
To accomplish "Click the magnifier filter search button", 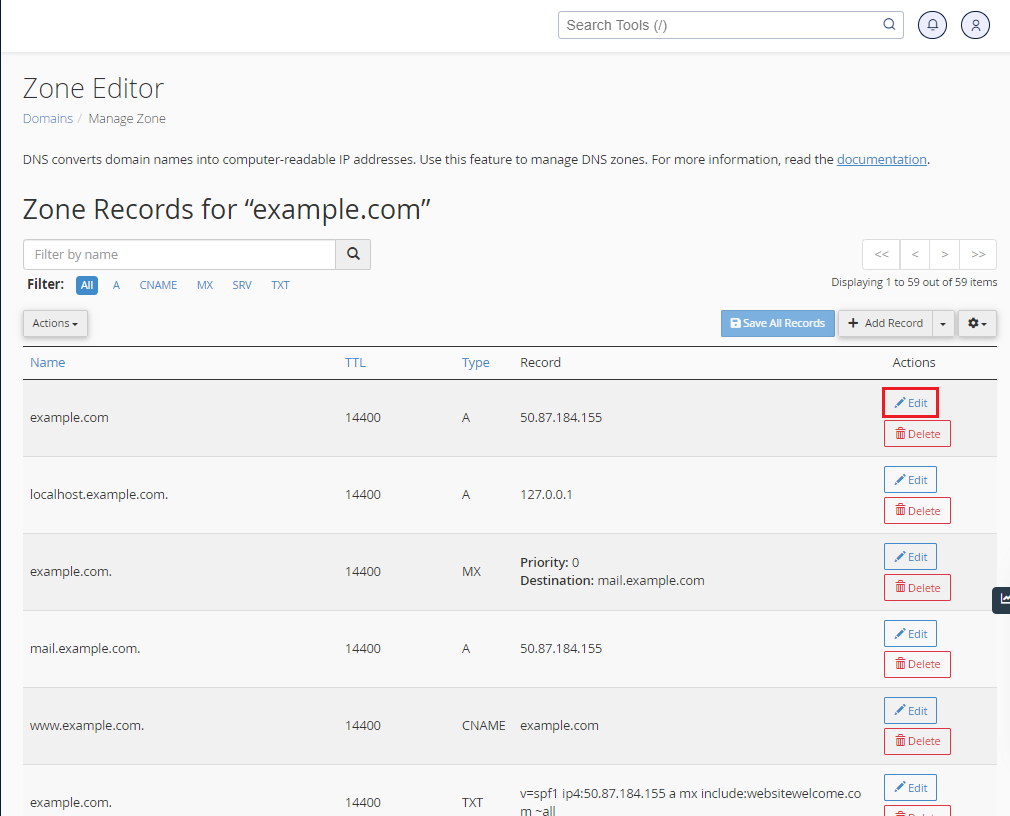I will [x=353, y=254].
